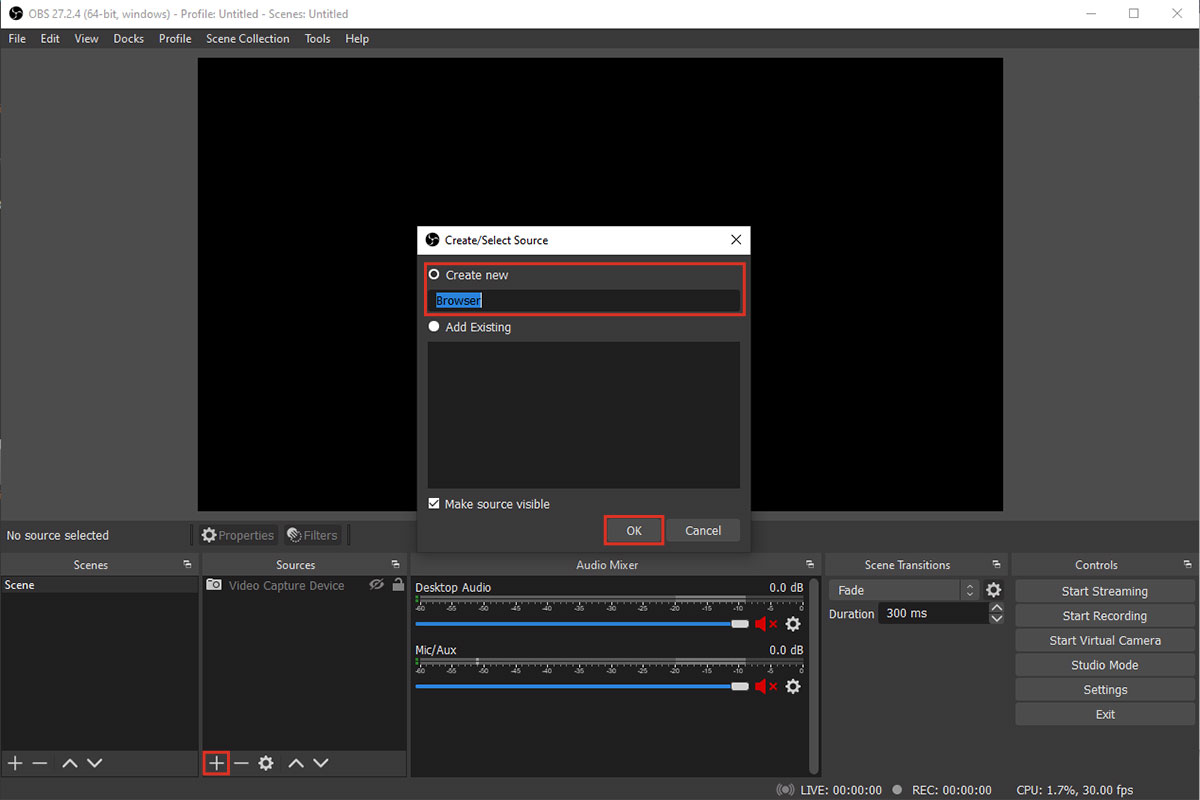Toggle Make source visible checkbox
Screen dimensions: 1200x800
tap(434, 504)
